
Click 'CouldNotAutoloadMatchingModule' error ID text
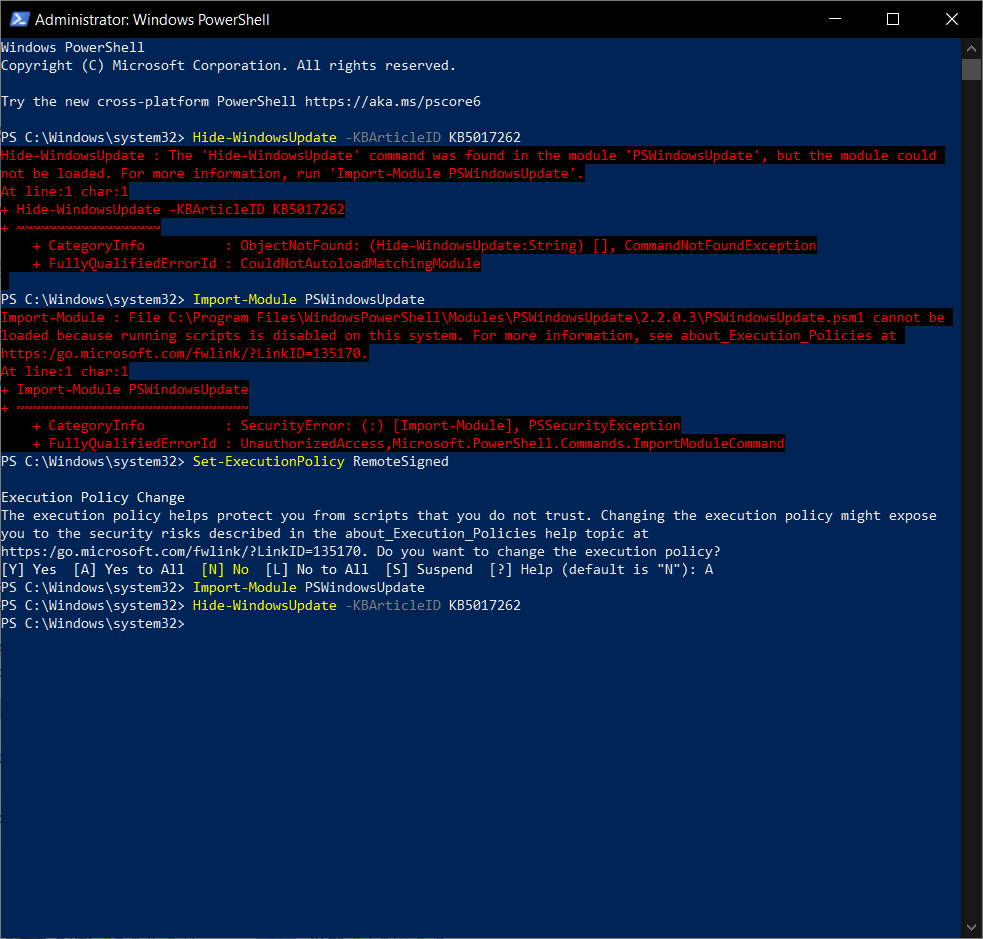(360, 264)
